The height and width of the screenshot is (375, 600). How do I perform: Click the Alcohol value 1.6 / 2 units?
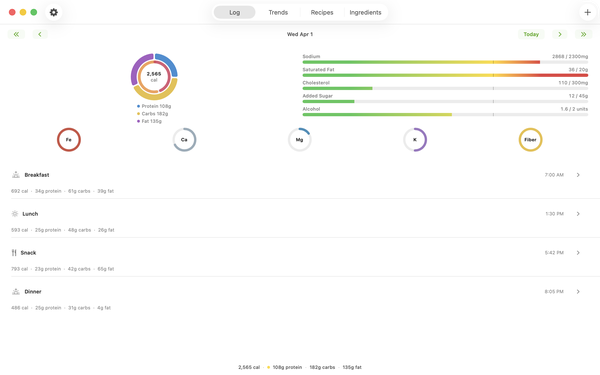[574, 109]
